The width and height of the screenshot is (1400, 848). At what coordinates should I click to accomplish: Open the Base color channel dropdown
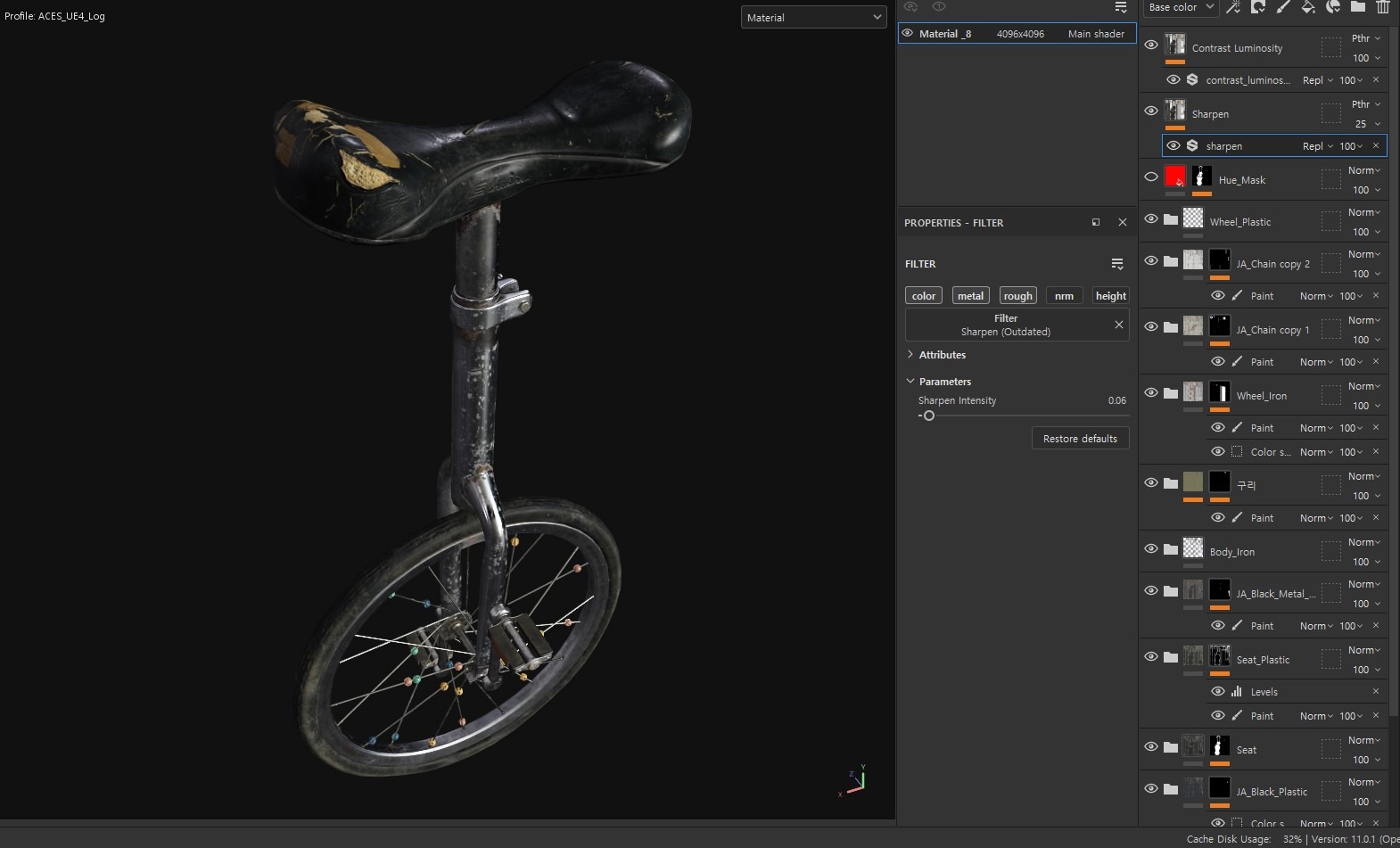[x=1181, y=7]
